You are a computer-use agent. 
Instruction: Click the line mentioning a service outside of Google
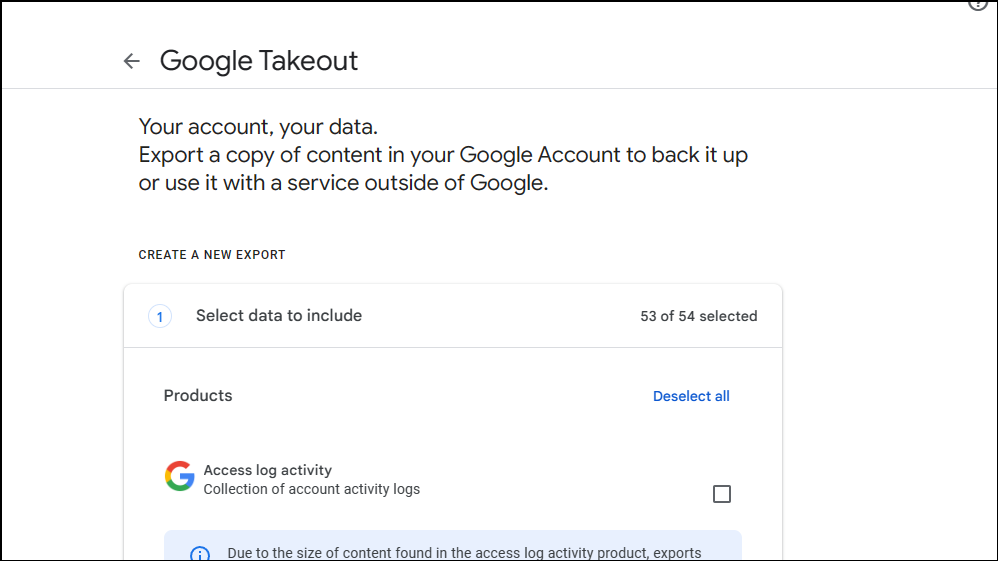point(343,184)
